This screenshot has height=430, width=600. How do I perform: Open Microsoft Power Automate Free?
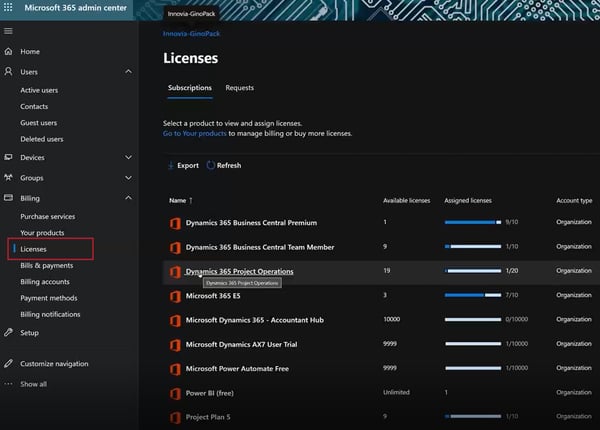coord(237,369)
